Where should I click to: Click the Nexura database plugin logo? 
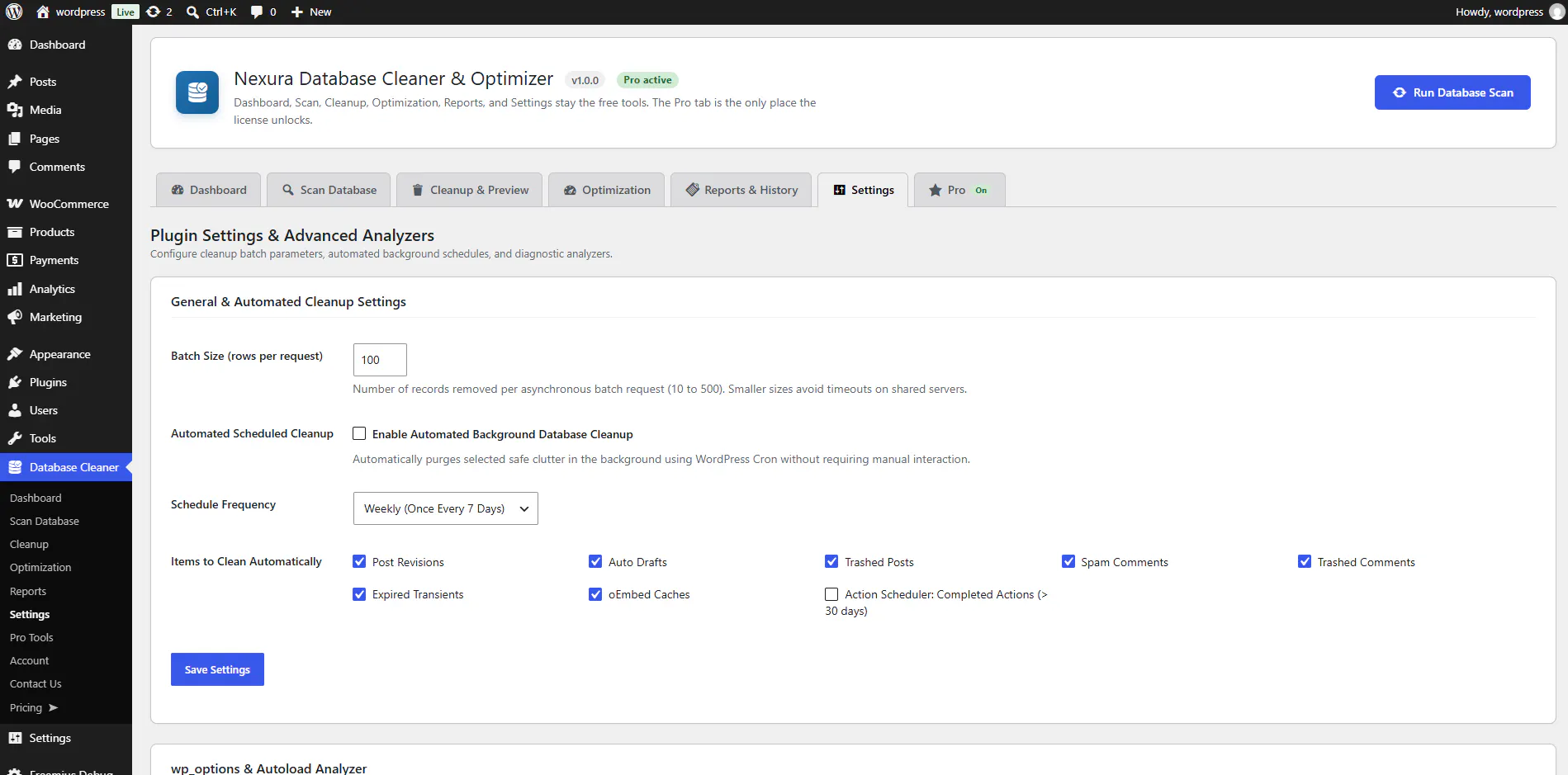[197, 92]
